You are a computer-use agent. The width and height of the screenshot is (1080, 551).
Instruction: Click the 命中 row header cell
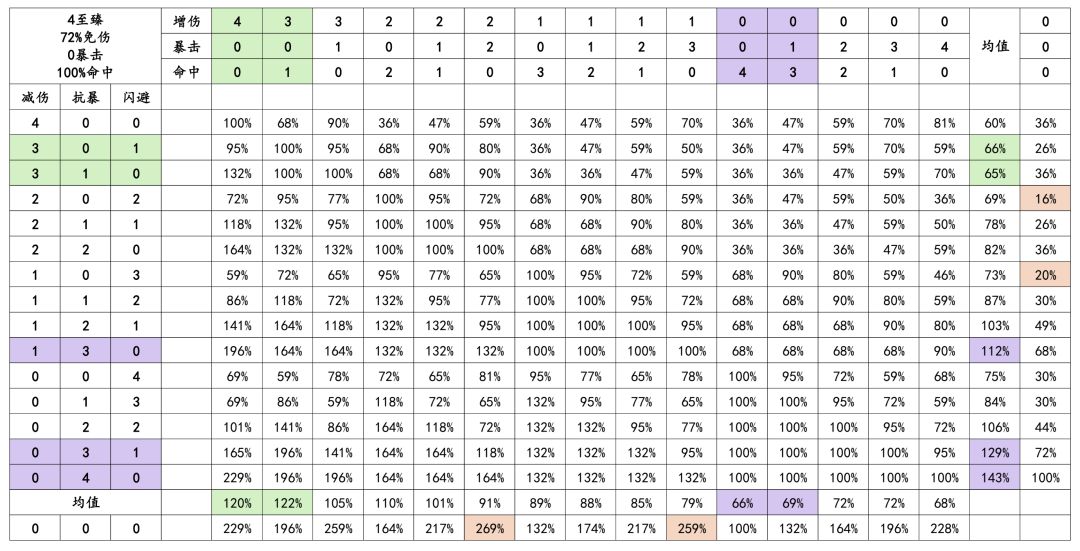(x=186, y=72)
